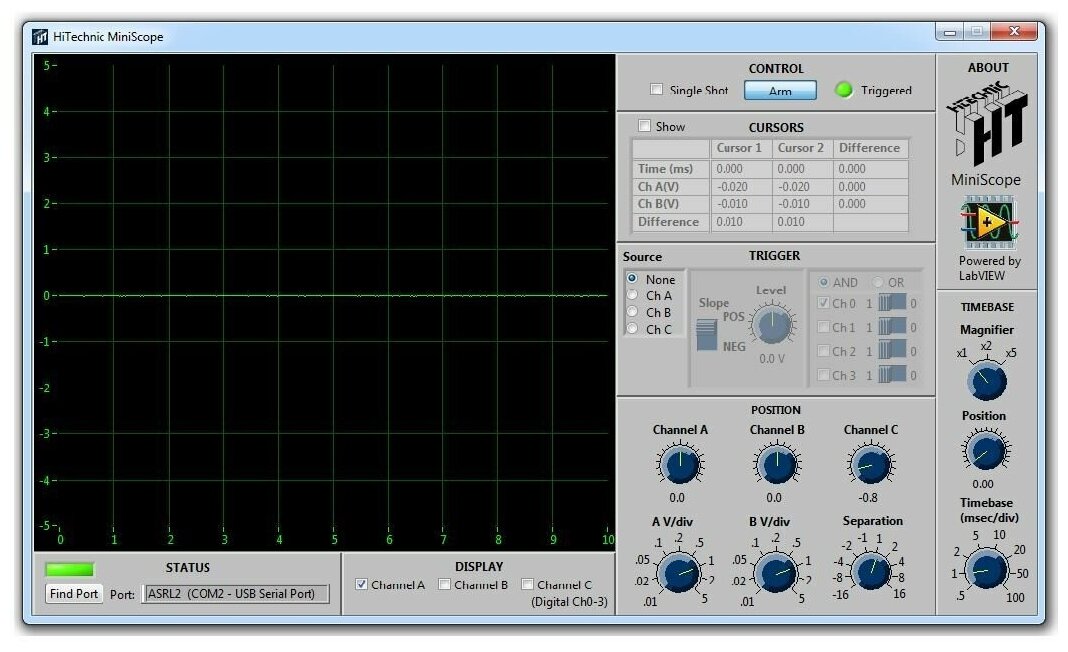Click the Channel B position knob
Screen dimensions: 1068x652
click(776, 465)
